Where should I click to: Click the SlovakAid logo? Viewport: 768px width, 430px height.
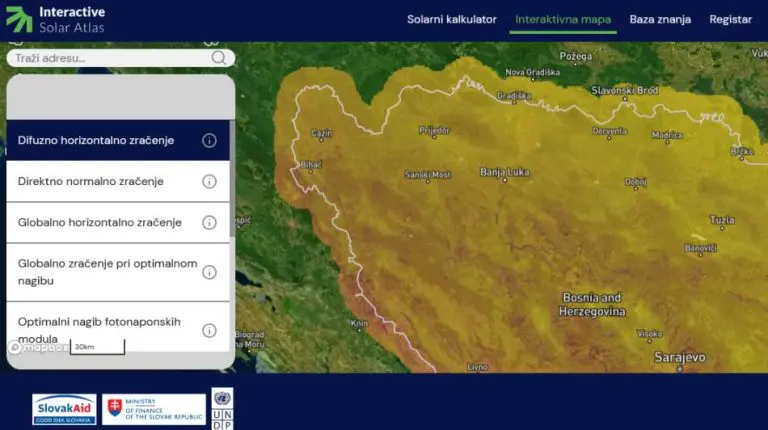(x=64, y=409)
